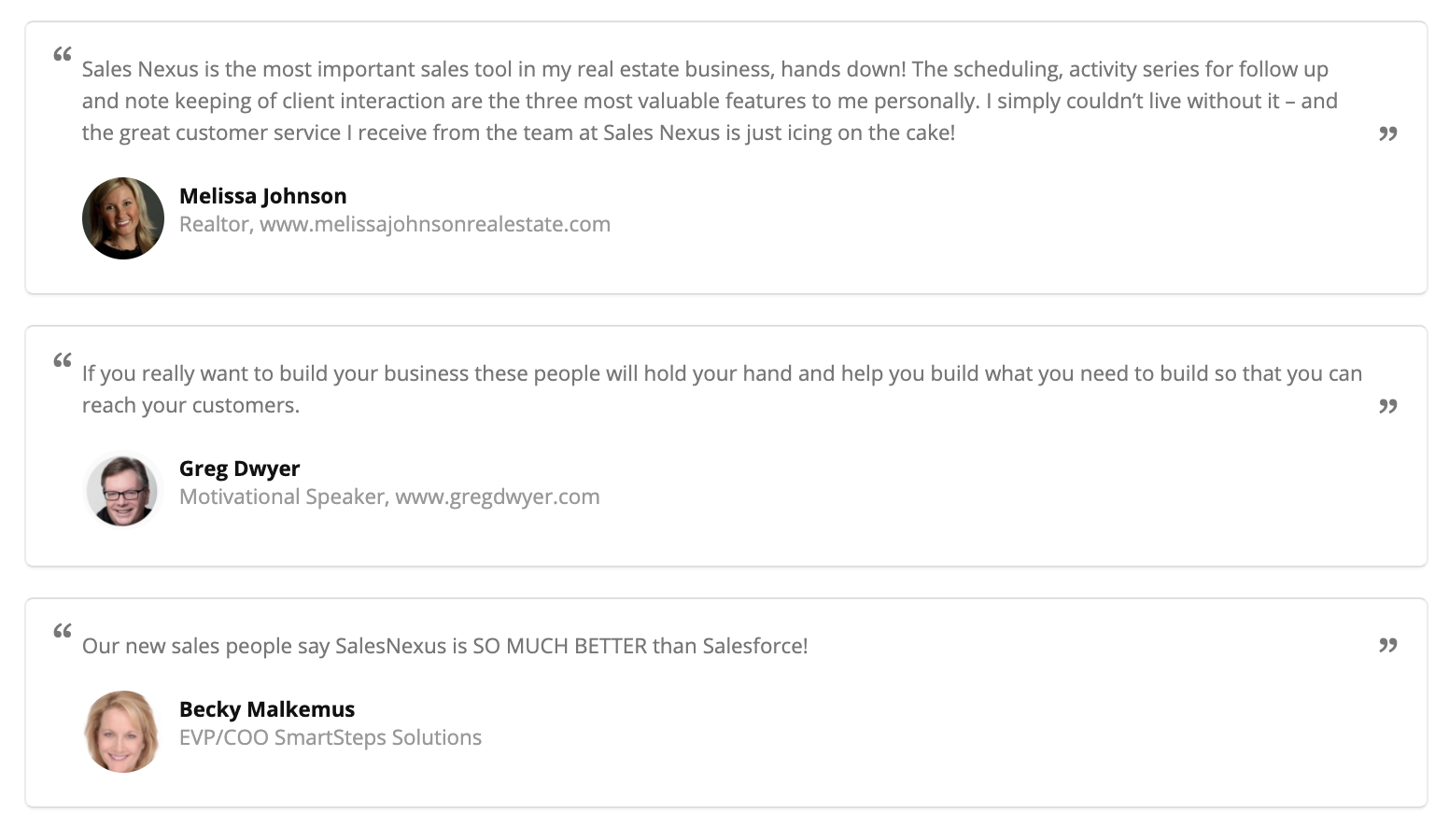Click the opening quote icon in Becky Malkemus's testimonial
Viewport: 1449px width, 840px height.
(x=63, y=631)
